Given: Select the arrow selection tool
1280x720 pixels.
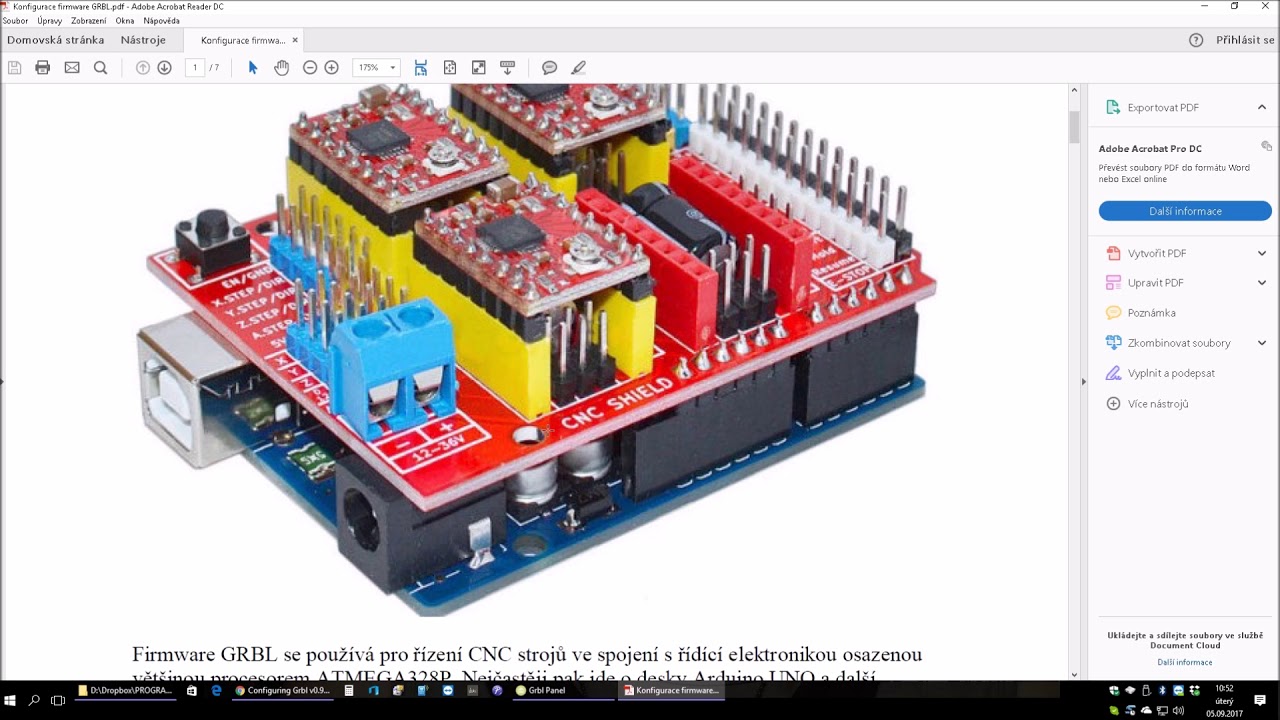Looking at the screenshot, I should pos(253,68).
